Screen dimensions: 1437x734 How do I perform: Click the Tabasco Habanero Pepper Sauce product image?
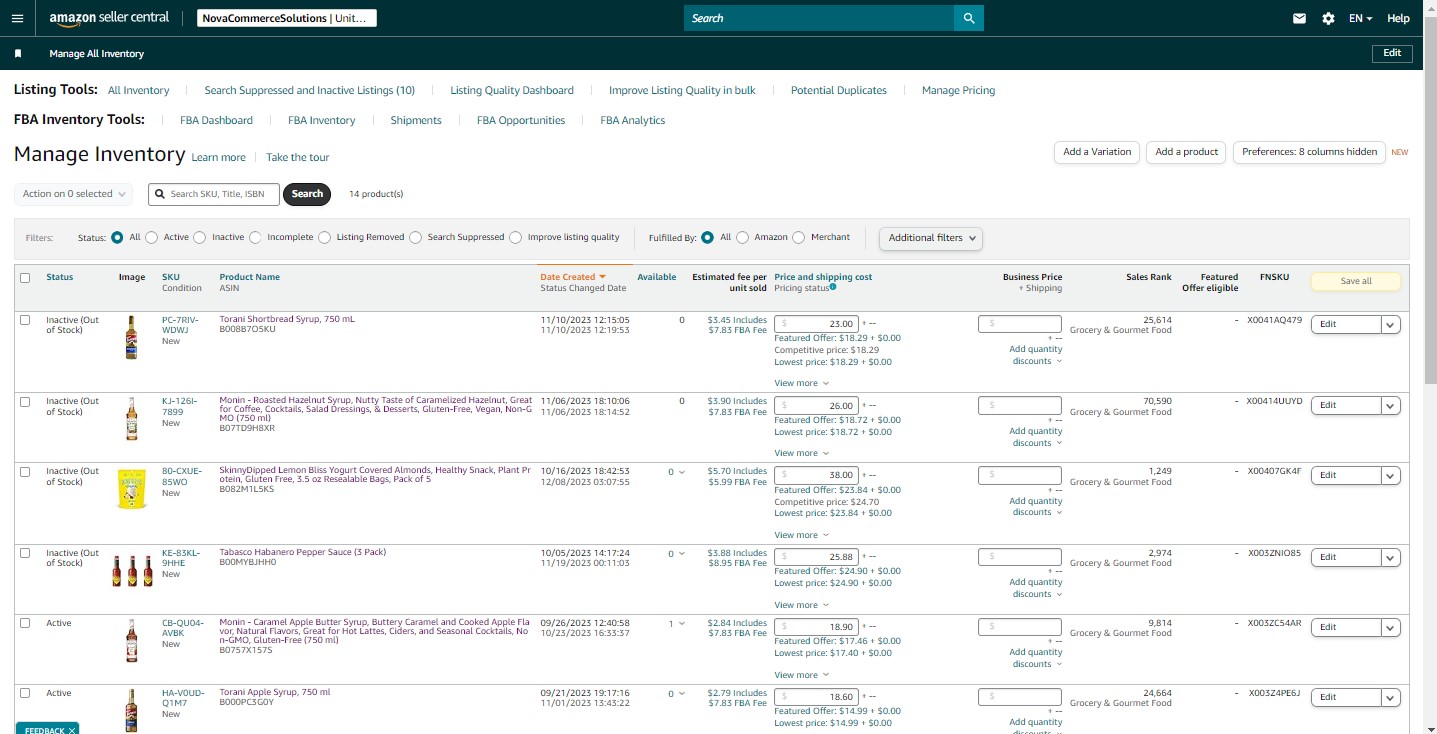click(x=132, y=570)
